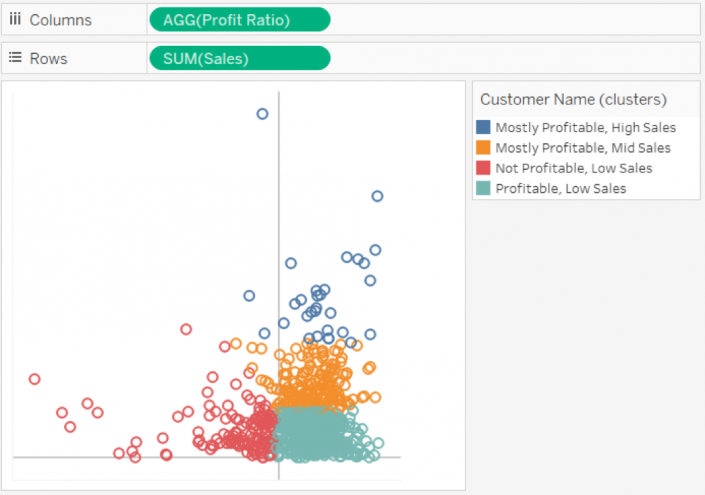
Task: Click the teal Profitable, Low Sales swatch
Action: [x=483, y=188]
